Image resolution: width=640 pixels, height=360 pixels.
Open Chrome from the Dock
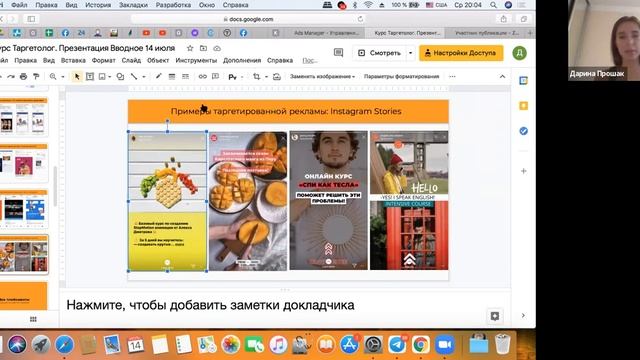click(x=420, y=345)
